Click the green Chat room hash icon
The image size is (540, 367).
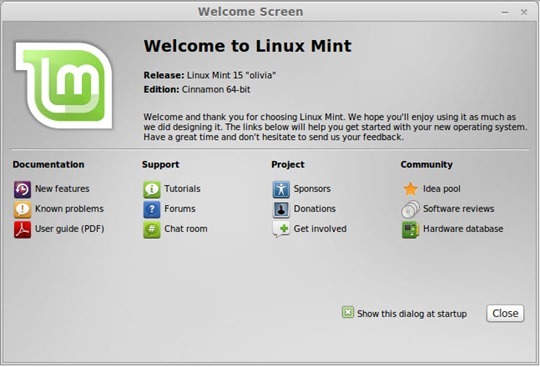pyautogui.click(x=152, y=229)
